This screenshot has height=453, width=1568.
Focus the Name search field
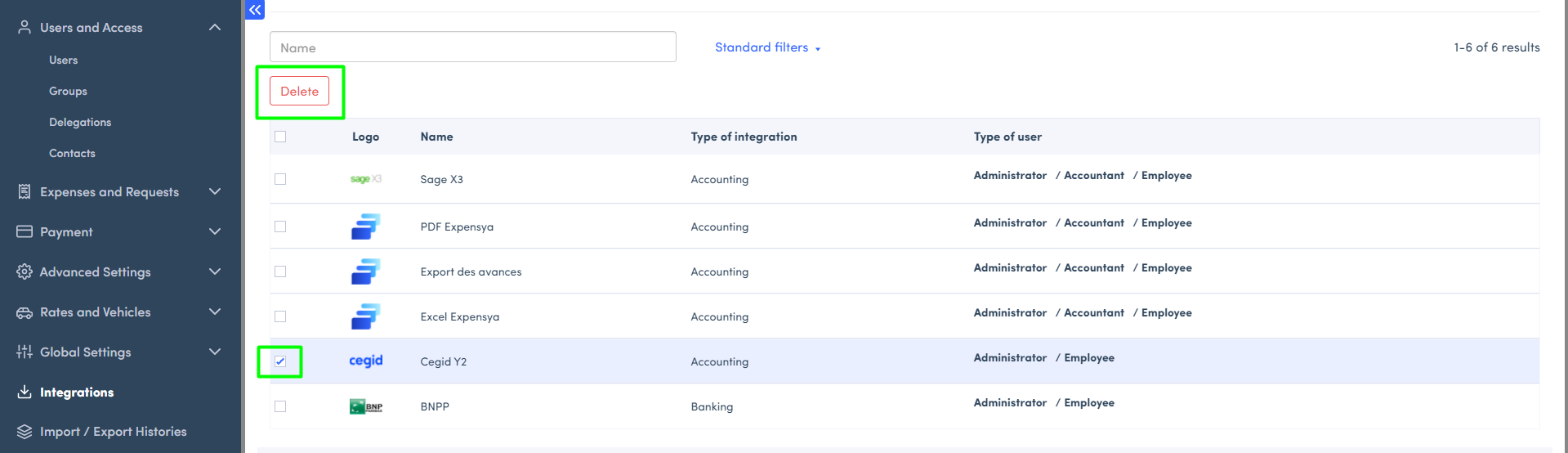[472, 47]
